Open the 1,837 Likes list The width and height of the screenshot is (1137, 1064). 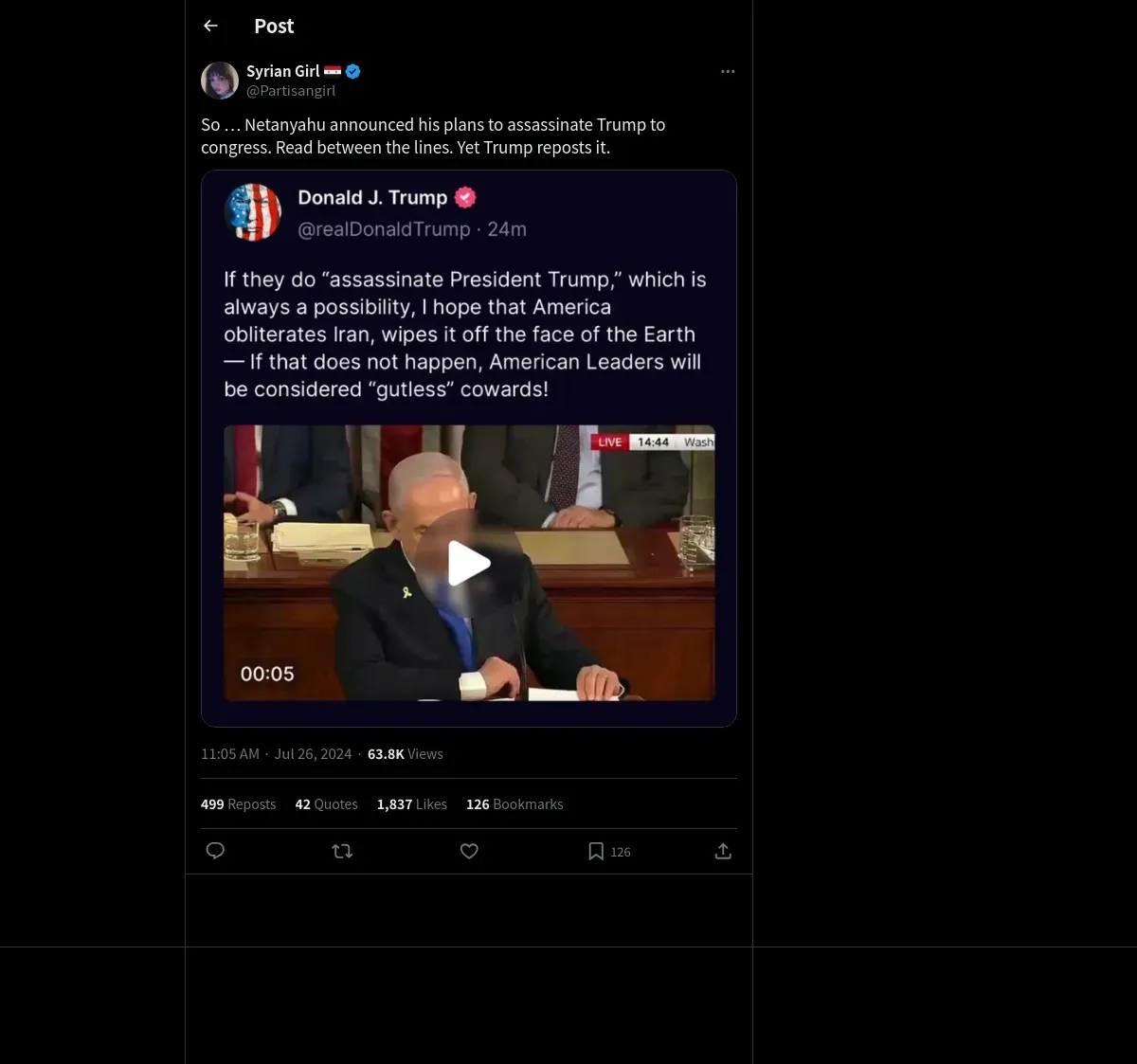[x=411, y=804]
